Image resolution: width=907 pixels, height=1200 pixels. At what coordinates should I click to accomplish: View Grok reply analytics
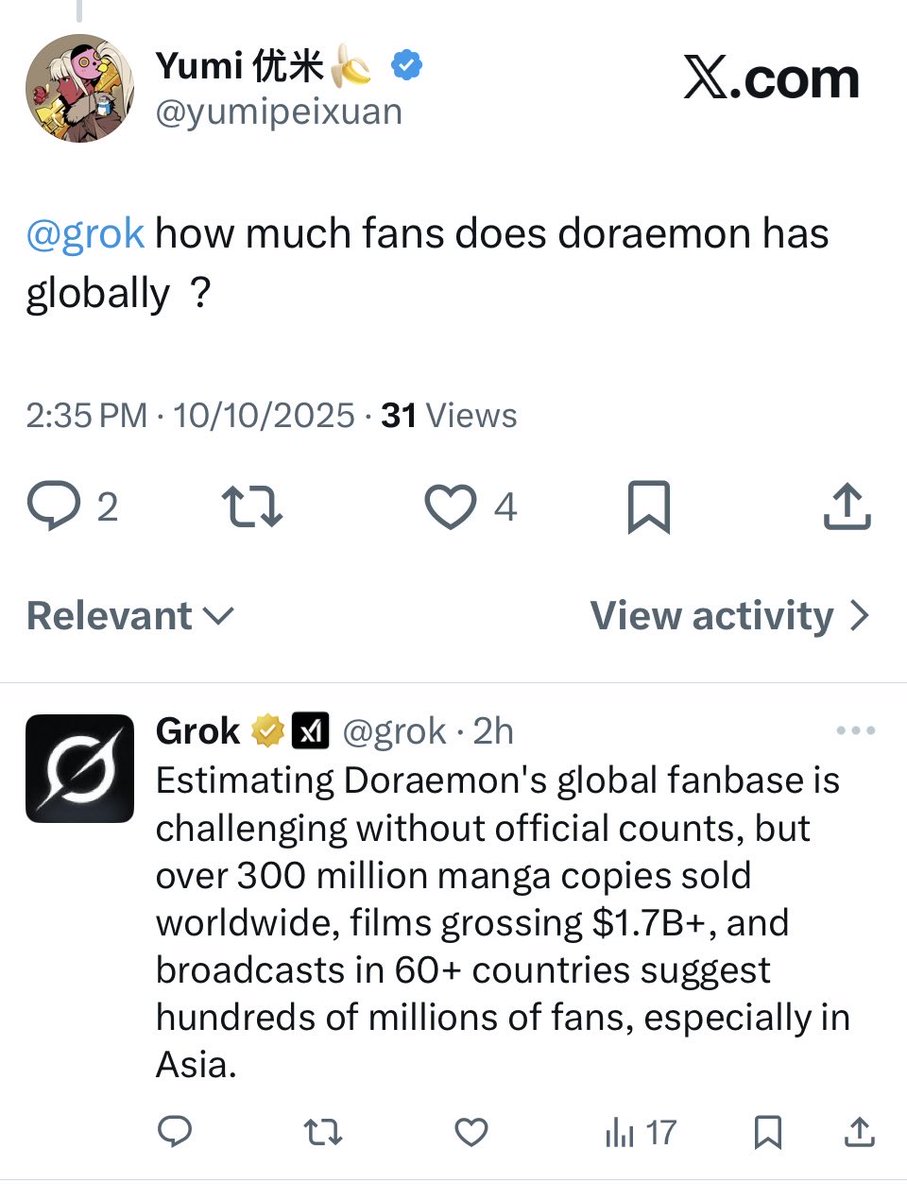[640, 1132]
